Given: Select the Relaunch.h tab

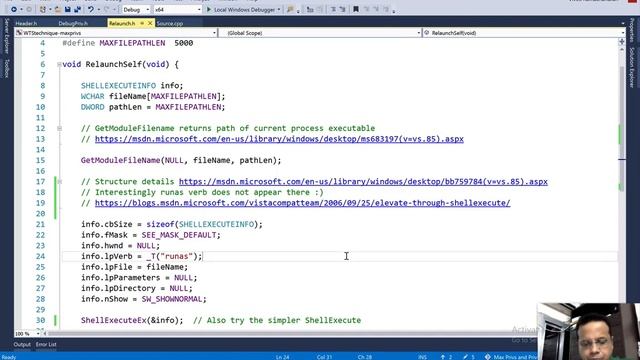Looking at the screenshot, I should pos(122,24).
